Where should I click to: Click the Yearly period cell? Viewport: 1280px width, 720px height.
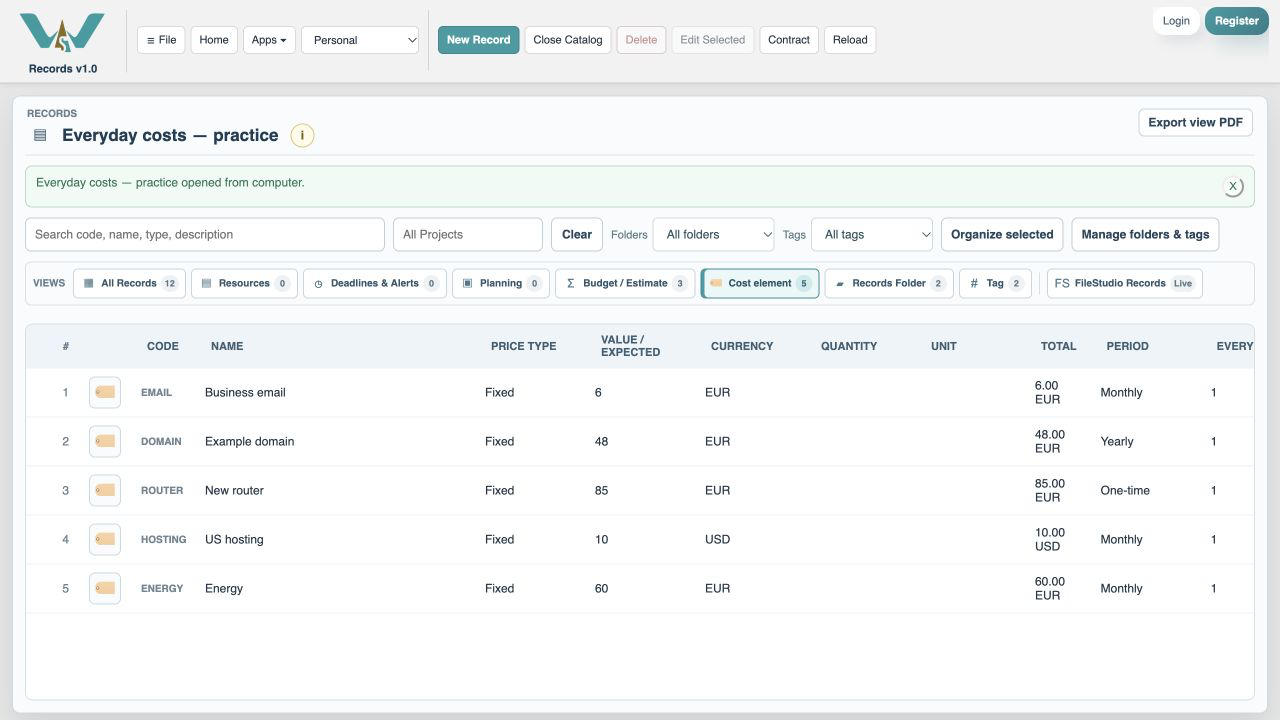[x=1117, y=442]
